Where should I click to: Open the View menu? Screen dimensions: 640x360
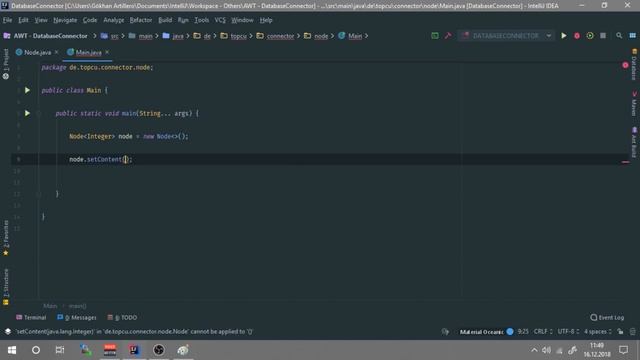click(x=41, y=20)
